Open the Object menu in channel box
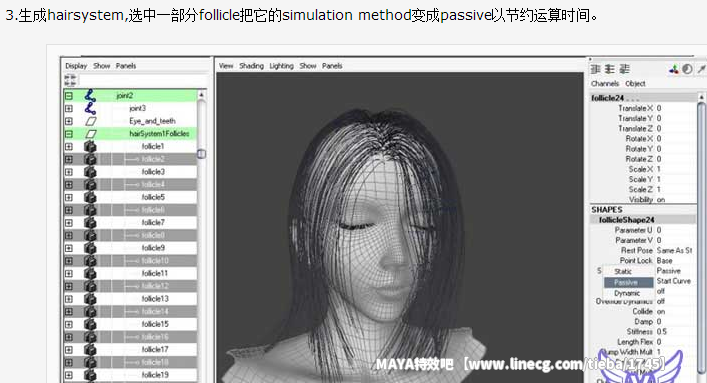 pos(635,83)
